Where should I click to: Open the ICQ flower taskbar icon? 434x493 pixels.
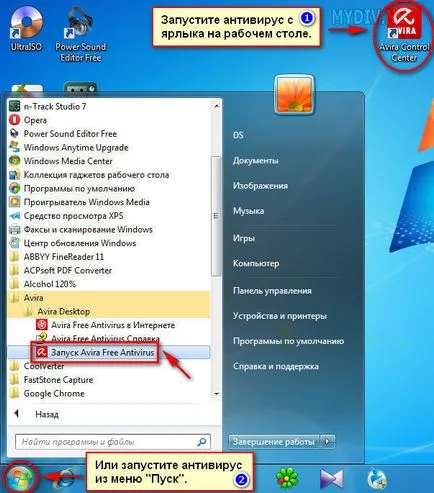[x=287, y=479]
